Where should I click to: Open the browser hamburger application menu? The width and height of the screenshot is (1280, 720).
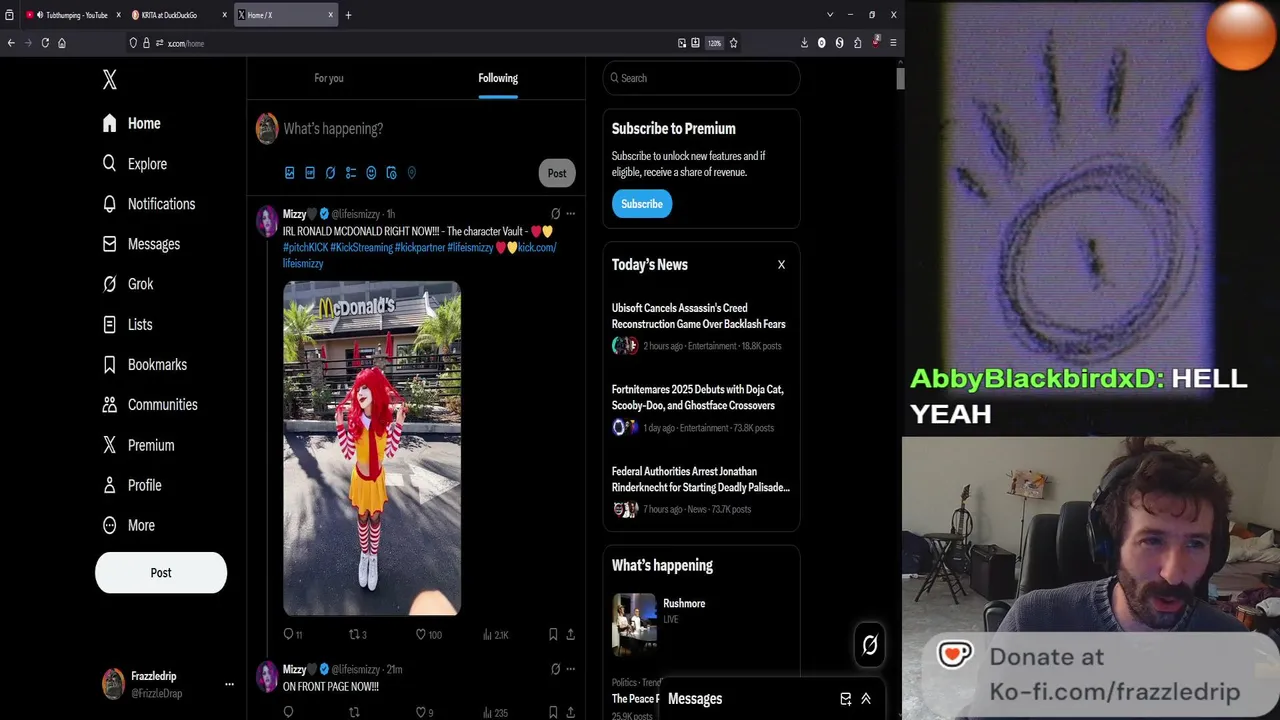[893, 43]
